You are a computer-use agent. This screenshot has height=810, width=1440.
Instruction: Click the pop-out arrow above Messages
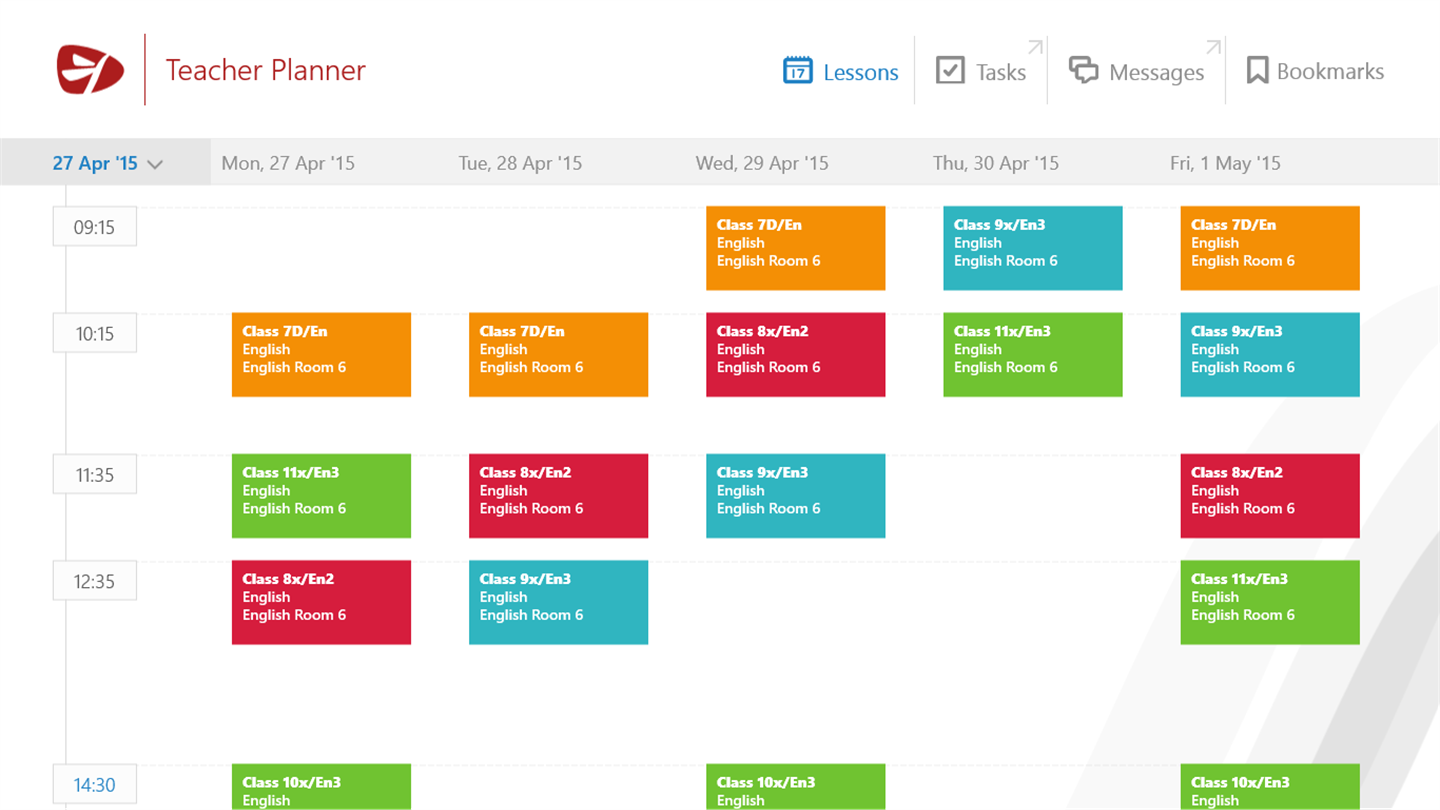click(x=1213, y=47)
